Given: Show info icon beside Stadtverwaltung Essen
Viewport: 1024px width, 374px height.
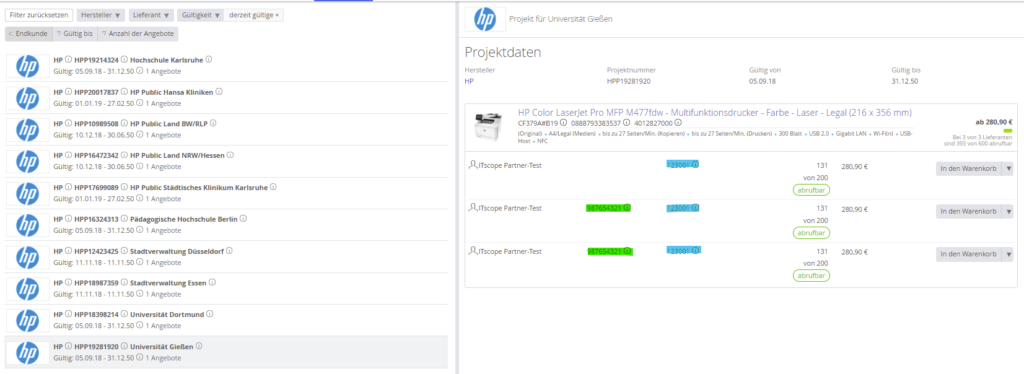Looking at the screenshot, I should click(x=212, y=283).
